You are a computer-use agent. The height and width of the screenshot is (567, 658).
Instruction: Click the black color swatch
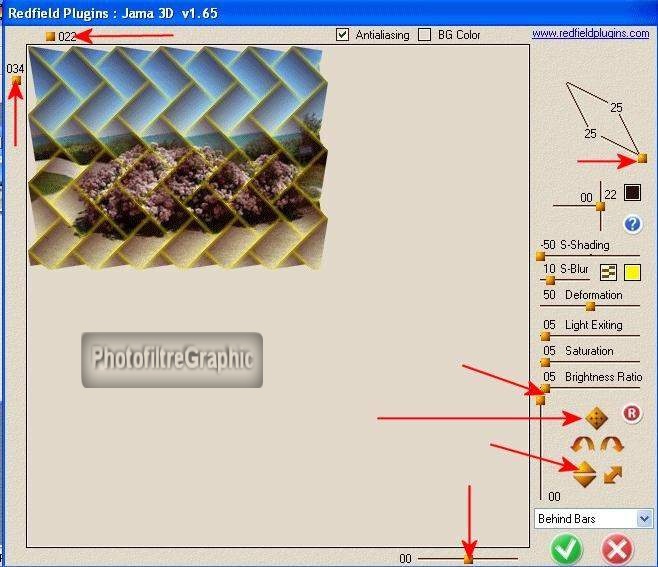pos(632,192)
